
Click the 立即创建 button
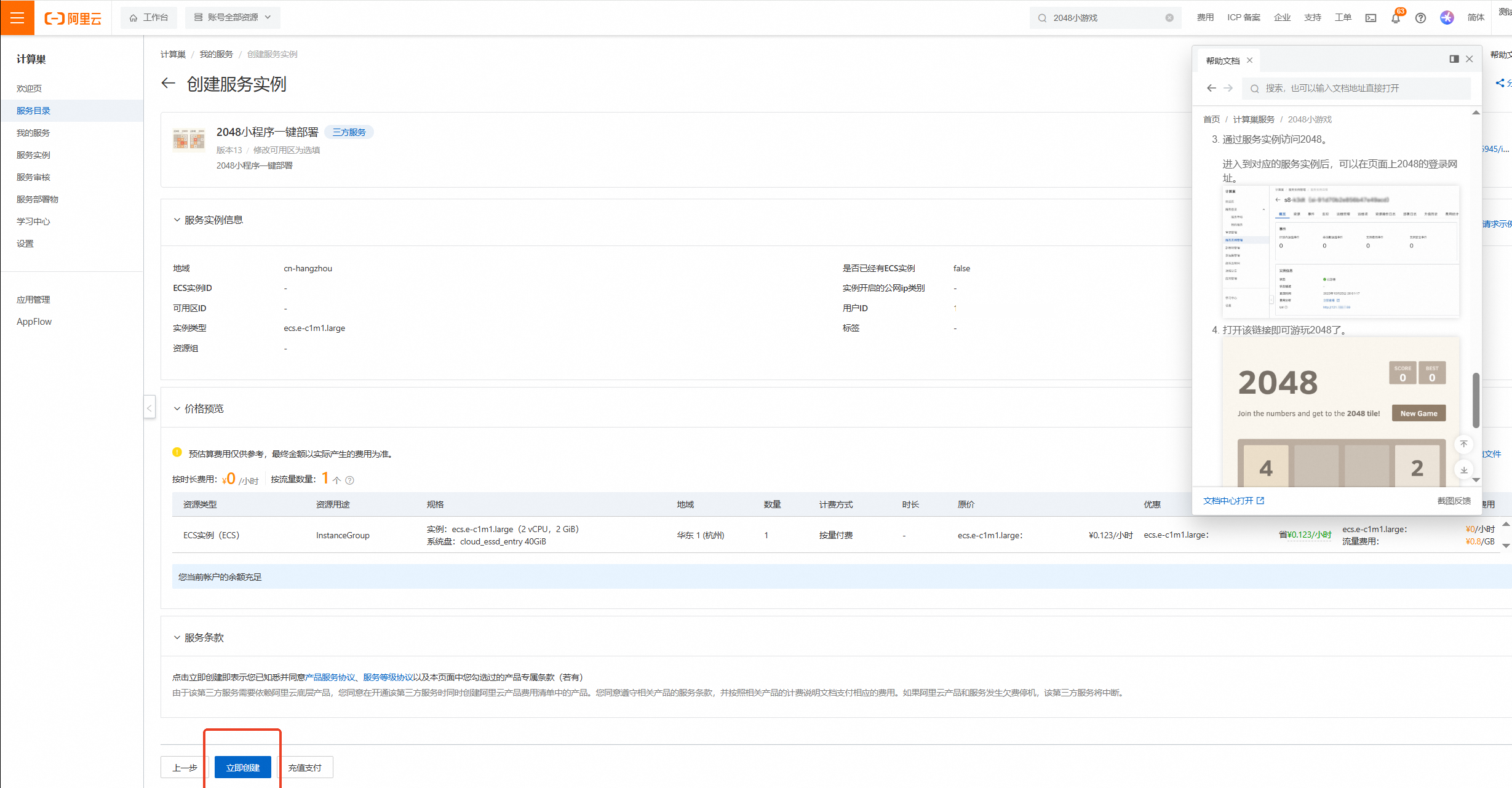(x=242, y=768)
